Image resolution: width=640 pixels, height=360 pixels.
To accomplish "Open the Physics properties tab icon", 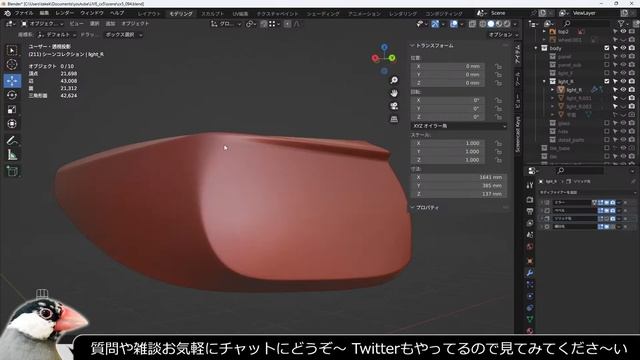I will [530, 296].
